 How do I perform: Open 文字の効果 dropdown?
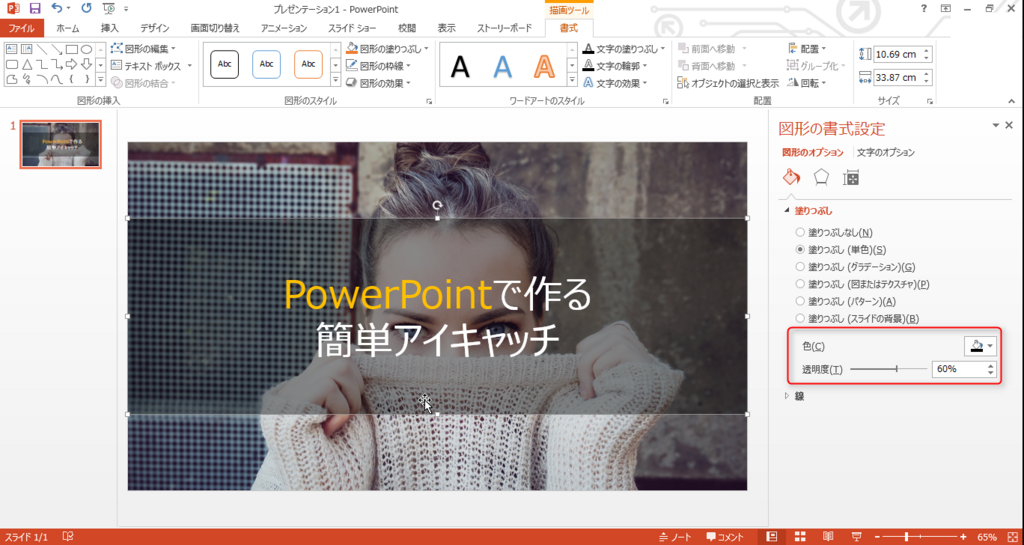click(x=645, y=83)
